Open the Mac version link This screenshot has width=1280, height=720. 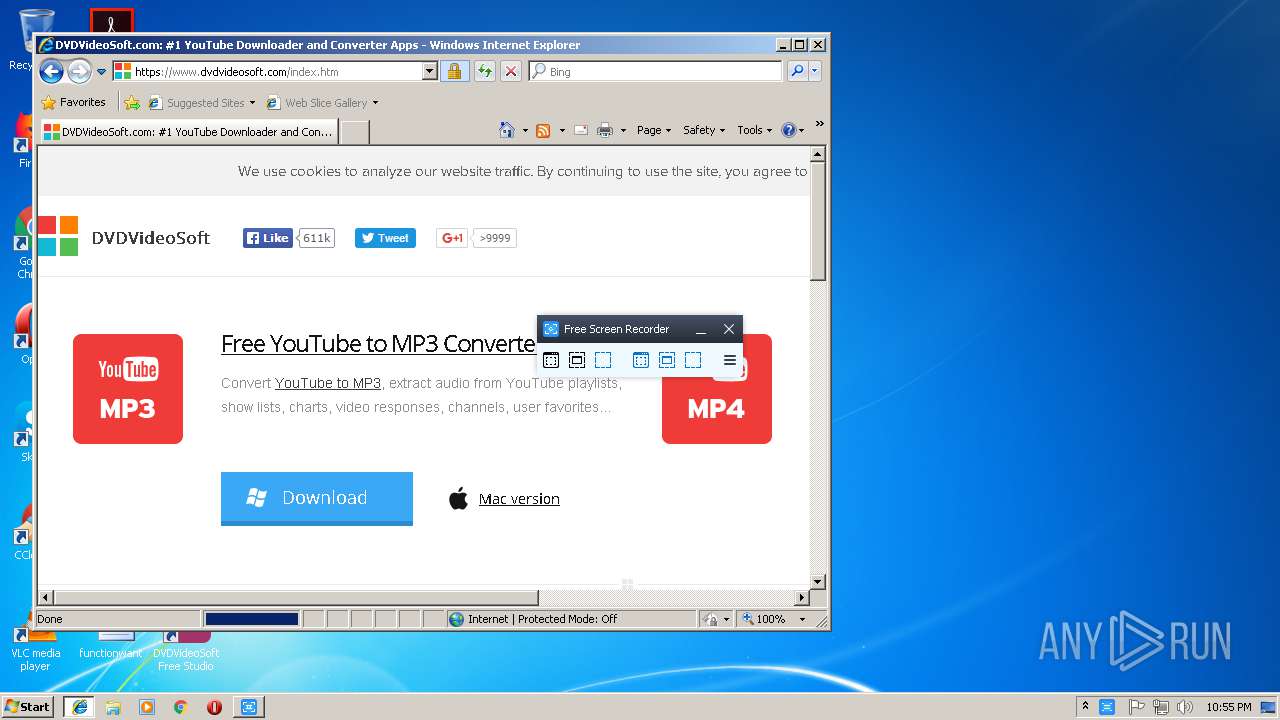pyautogui.click(x=519, y=499)
